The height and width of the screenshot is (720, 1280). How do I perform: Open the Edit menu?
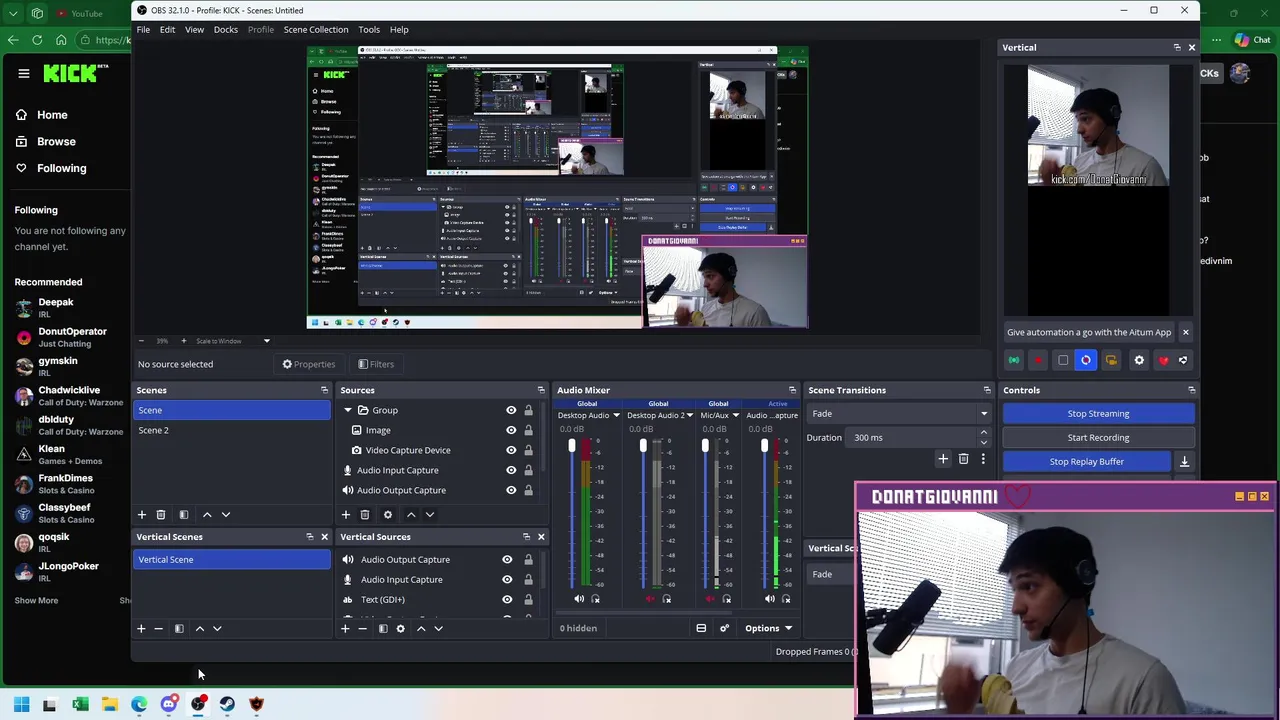(x=167, y=29)
